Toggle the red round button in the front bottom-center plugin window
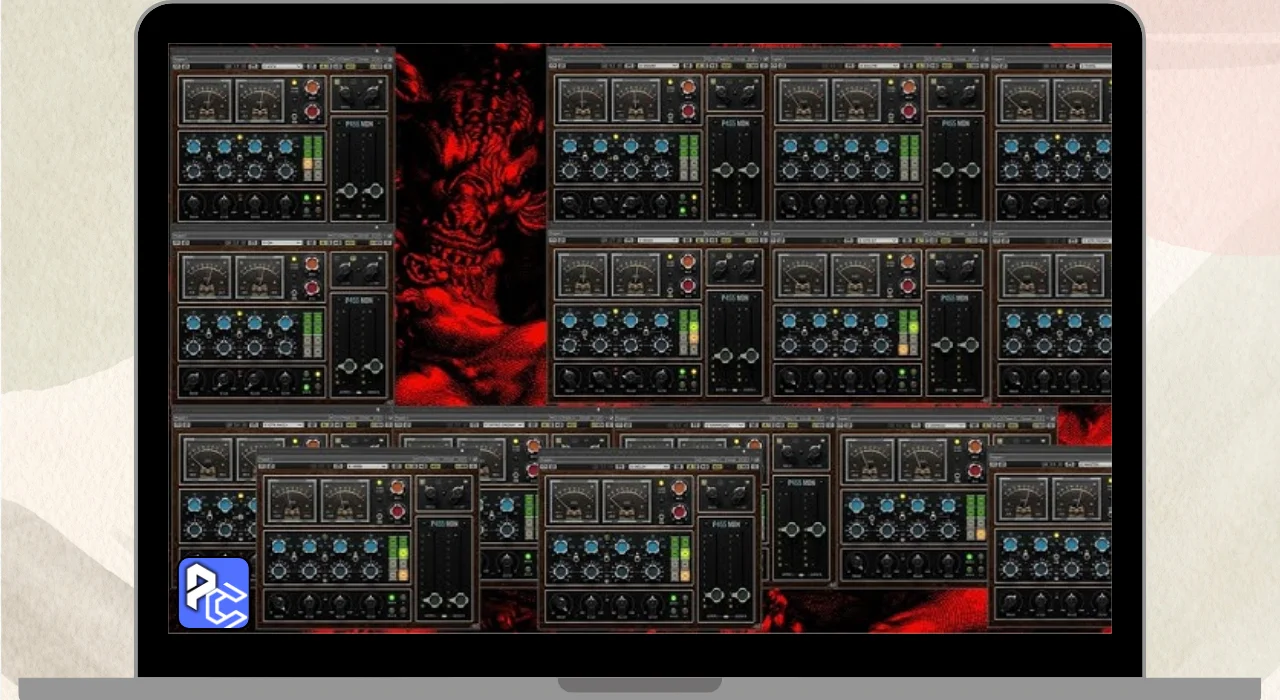The width and height of the screenshot is (1280, 700). [679, 512]
